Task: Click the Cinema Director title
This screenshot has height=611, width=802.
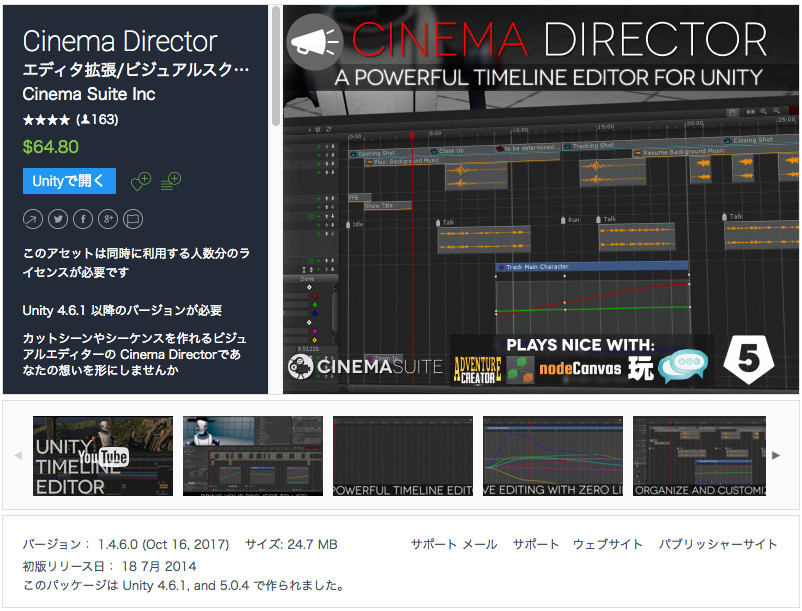Action: click(x=120, y=41)
